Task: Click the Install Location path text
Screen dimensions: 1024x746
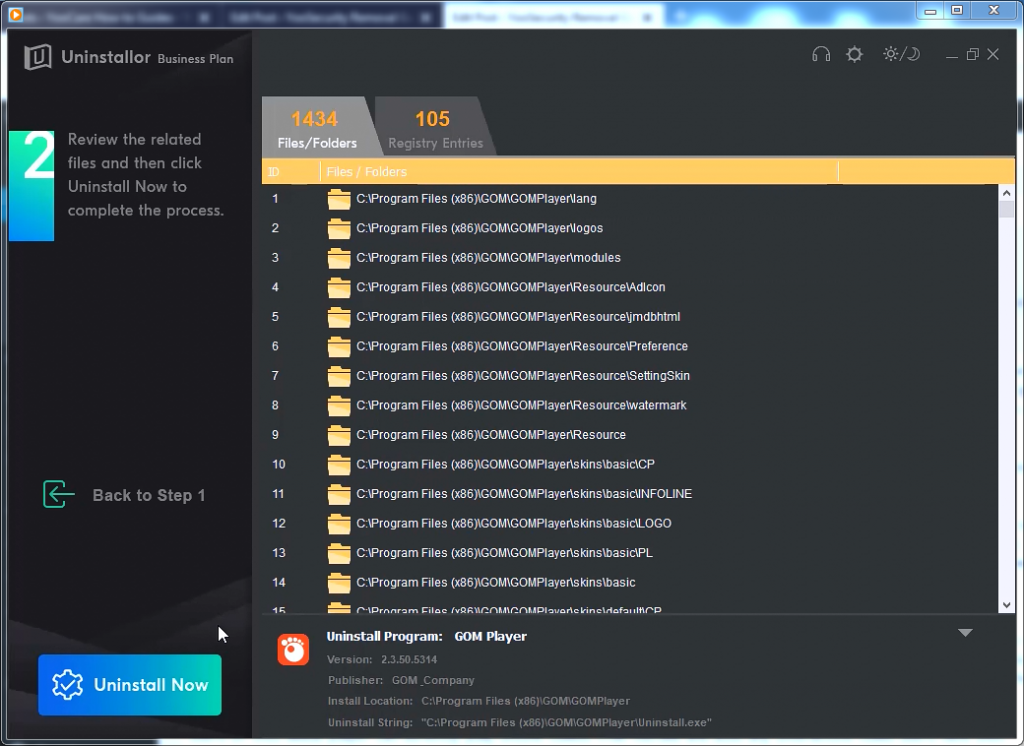Action: pyautogui.click(x=526, y=702)
